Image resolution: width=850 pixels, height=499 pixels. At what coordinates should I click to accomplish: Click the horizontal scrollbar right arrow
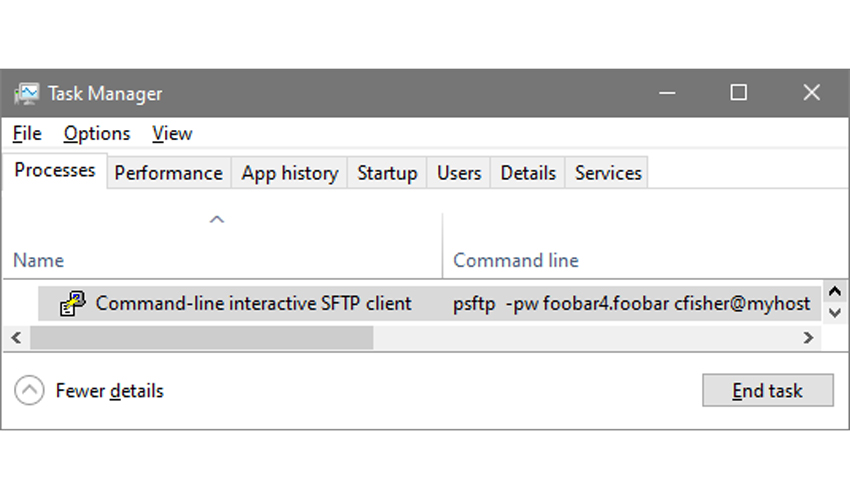pyautogui.click(x=808, y=338)
